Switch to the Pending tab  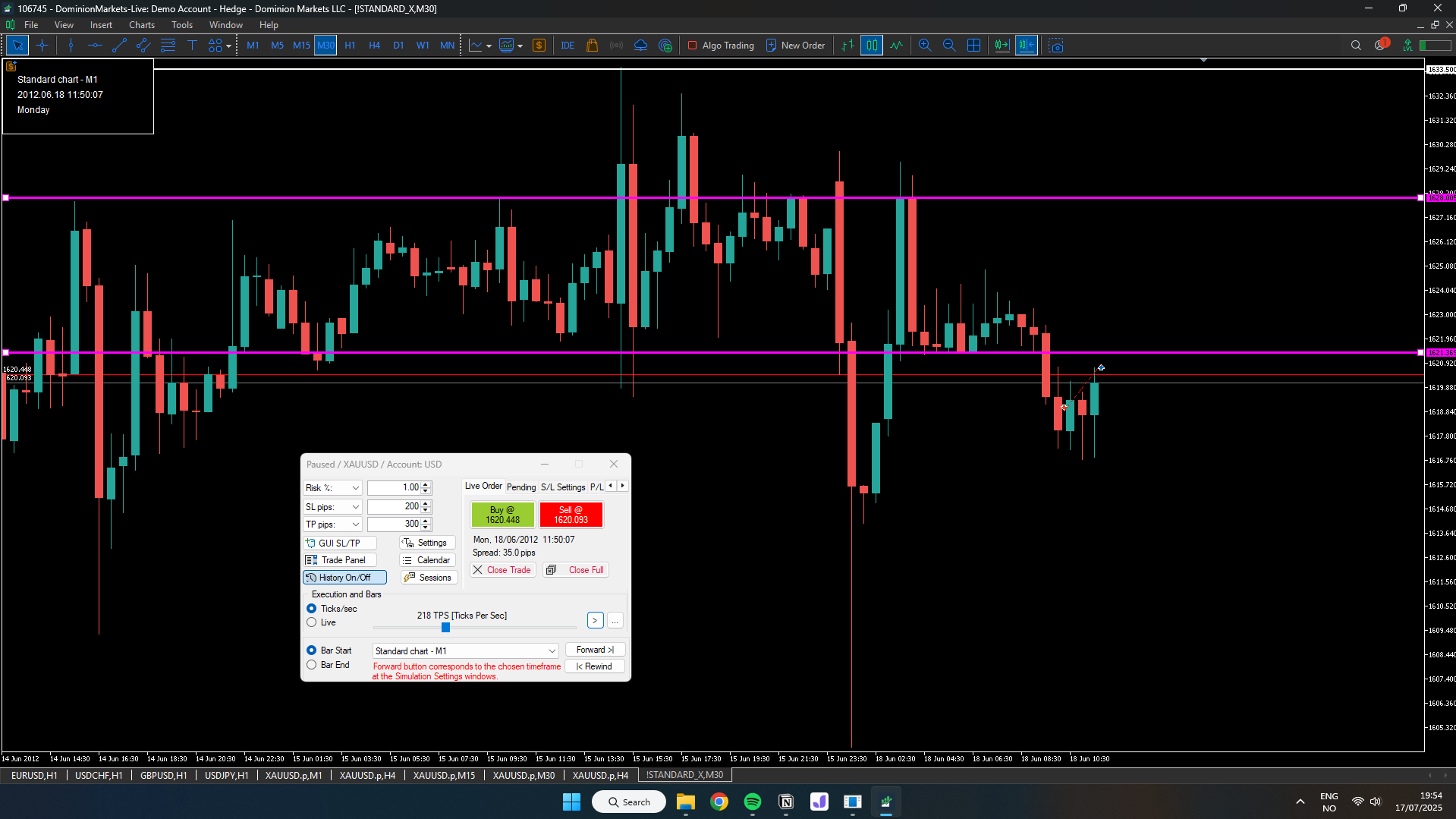(521, 487)
